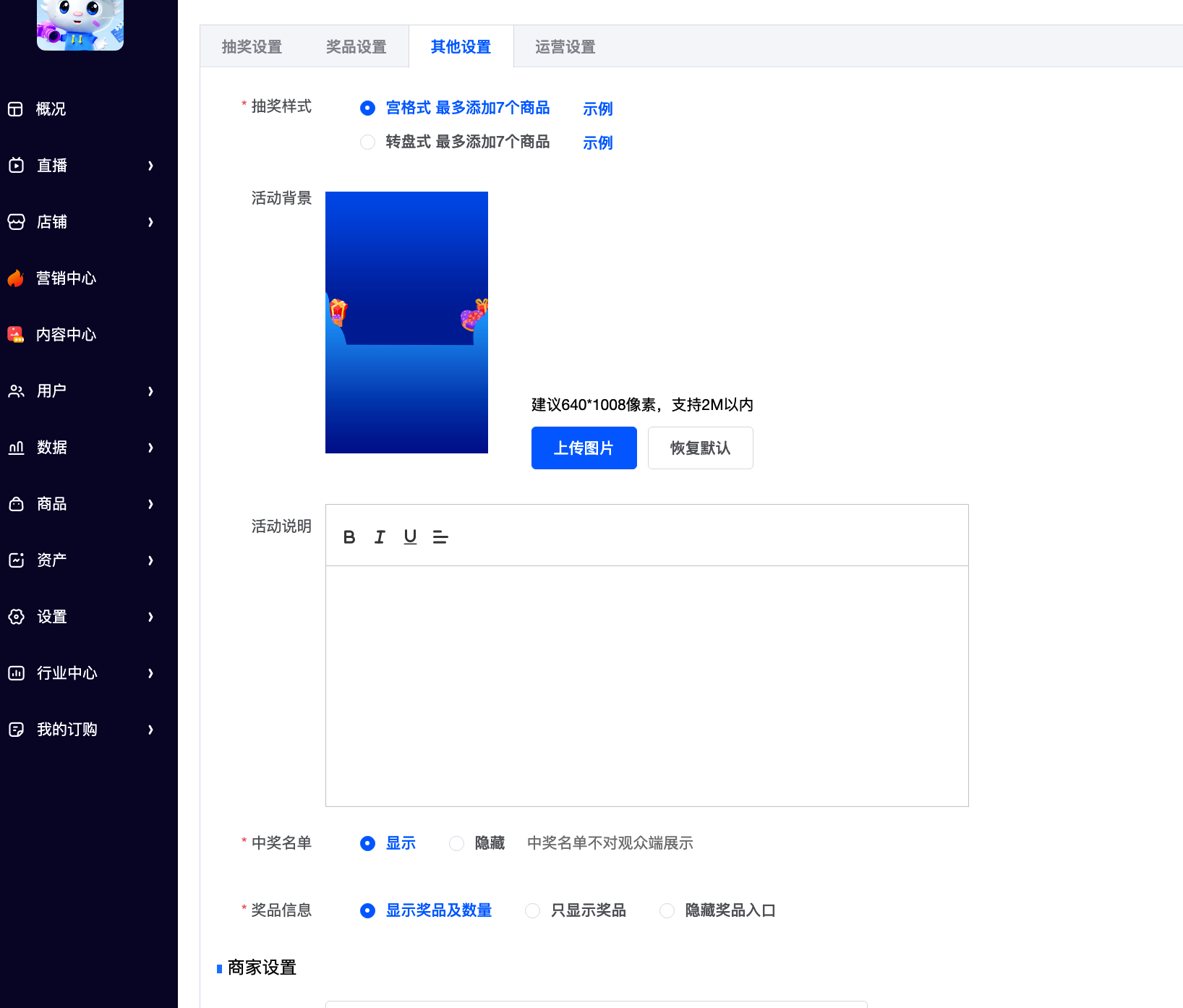
Task: Open 内容中心 in the sidebar
Action: pyautogui.click(x=65, y=335)
